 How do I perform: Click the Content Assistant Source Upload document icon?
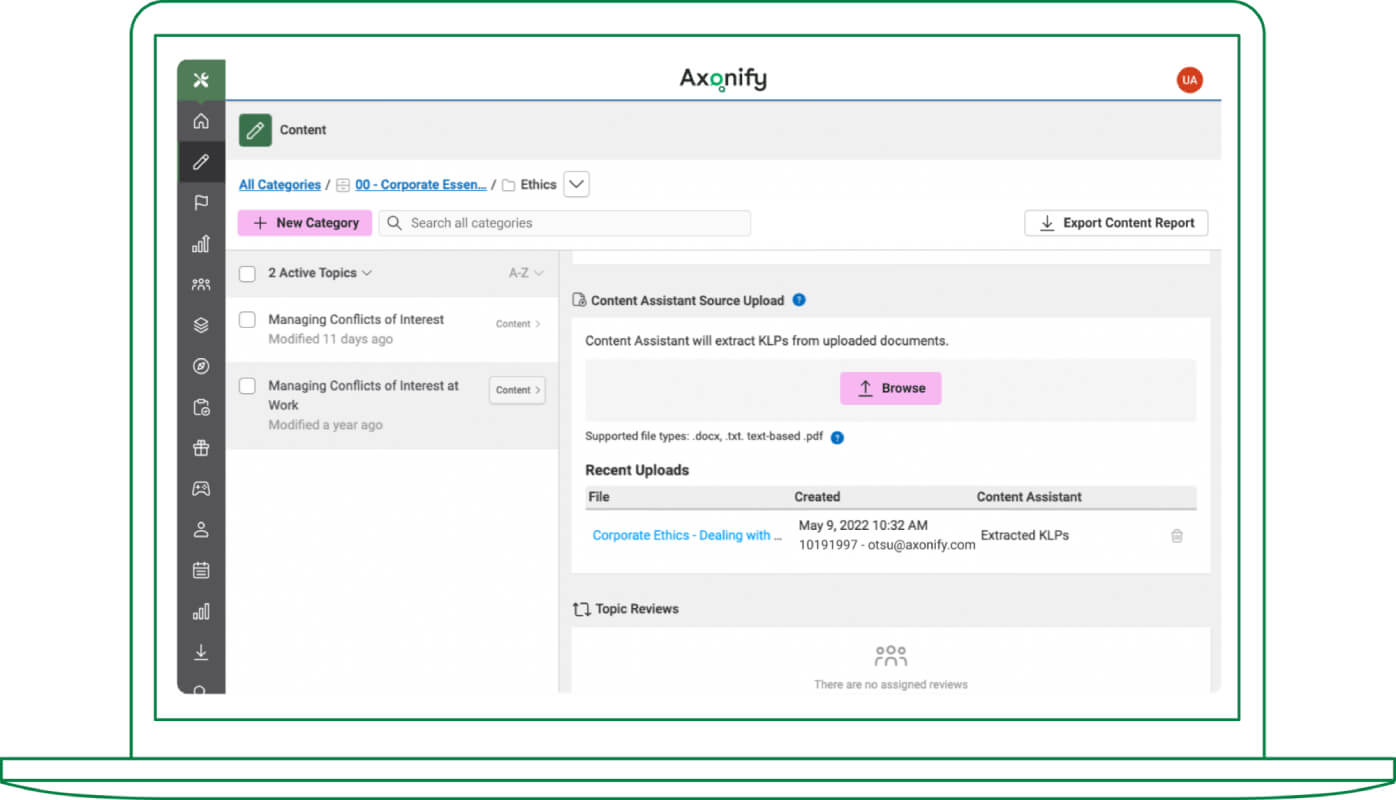click(x=579, y=300)
